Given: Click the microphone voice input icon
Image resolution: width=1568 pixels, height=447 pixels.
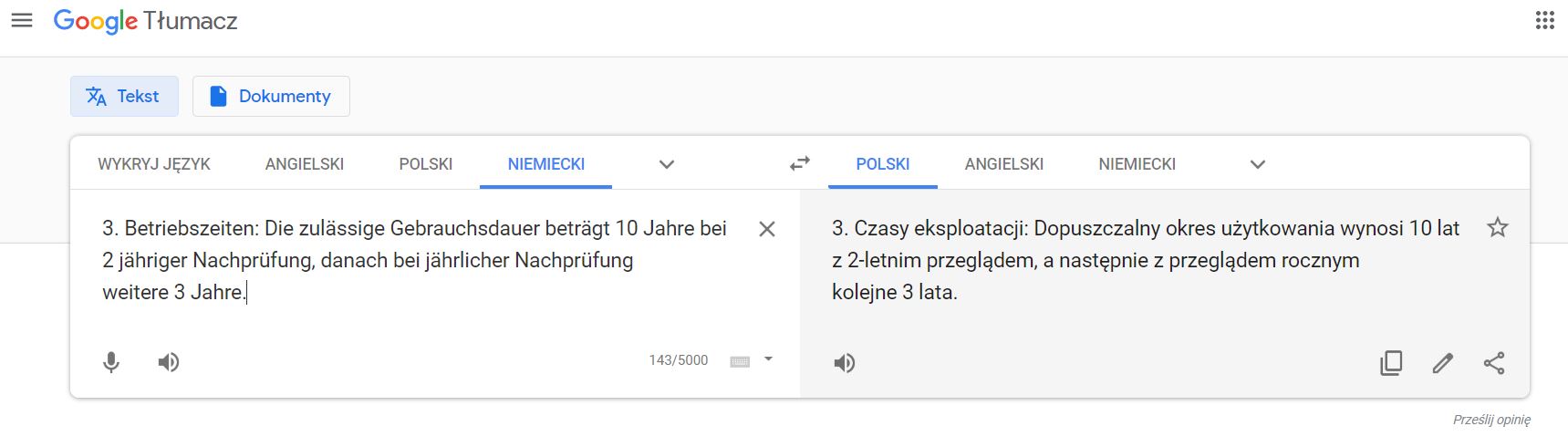Looking at the screenshot, I should [111, 362].
